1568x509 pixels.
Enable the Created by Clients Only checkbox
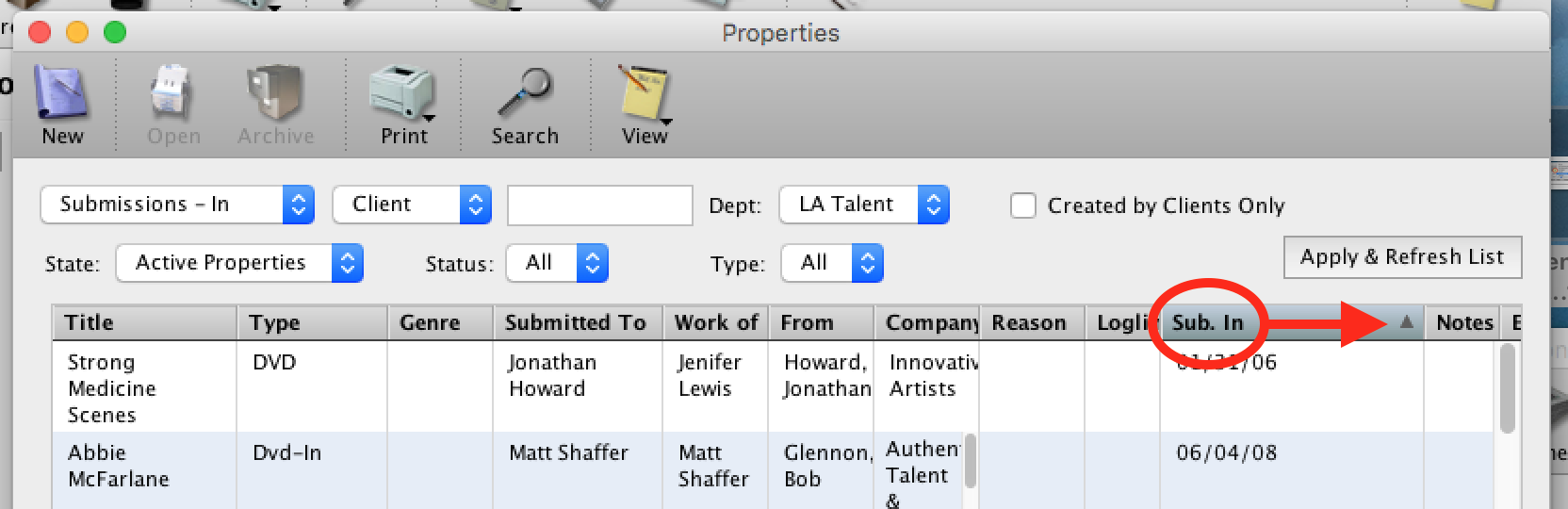click(x=1023, y=205)
